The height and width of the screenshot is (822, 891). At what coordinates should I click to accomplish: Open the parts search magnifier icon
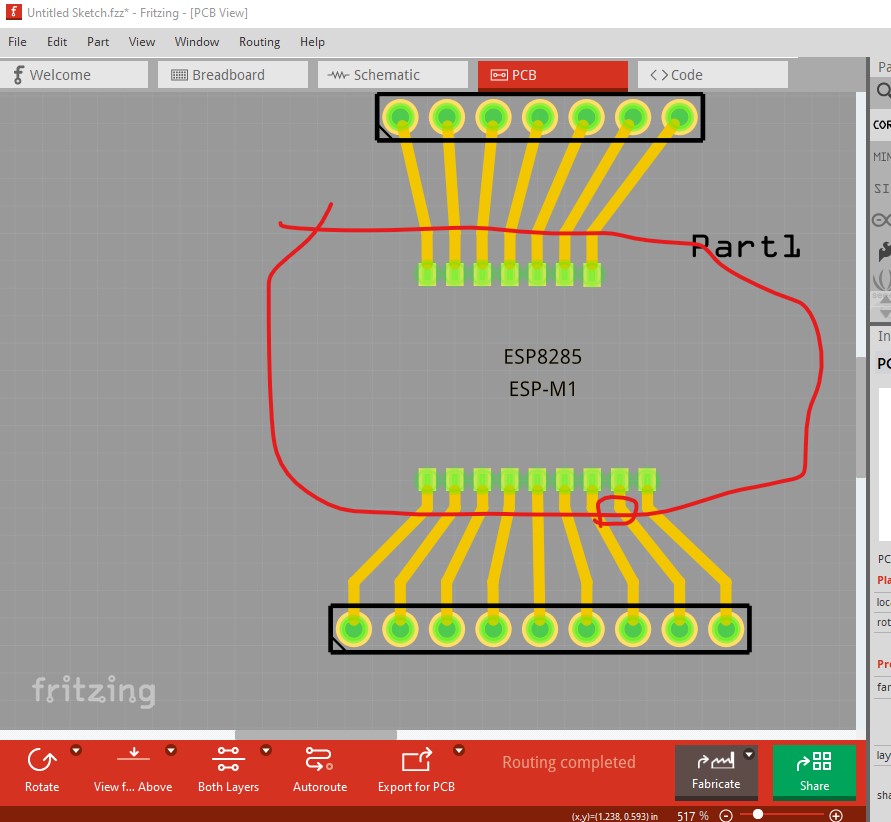coord(883,91)
